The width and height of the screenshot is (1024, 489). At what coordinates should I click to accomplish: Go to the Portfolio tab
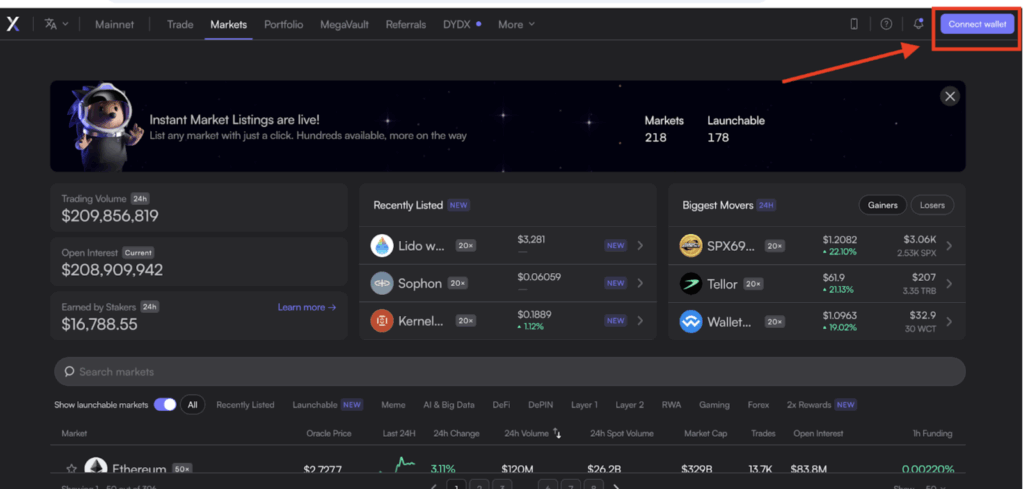click(x=283, y=25)
